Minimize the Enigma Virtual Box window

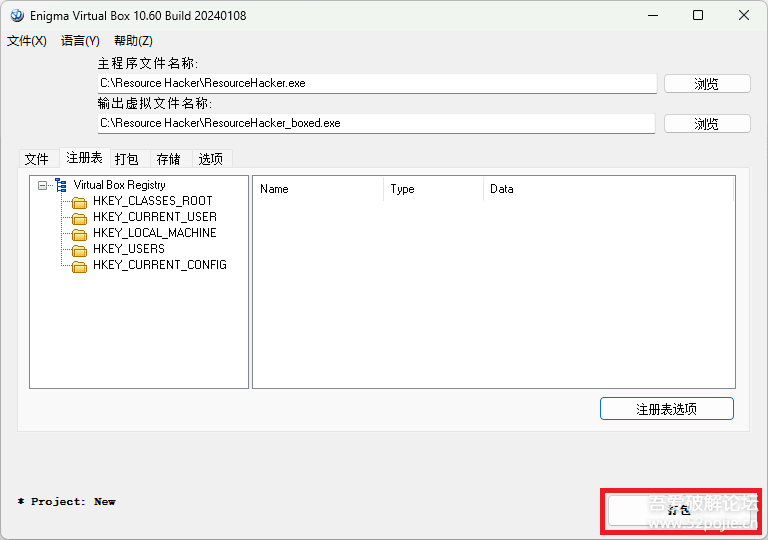(653, 15)
